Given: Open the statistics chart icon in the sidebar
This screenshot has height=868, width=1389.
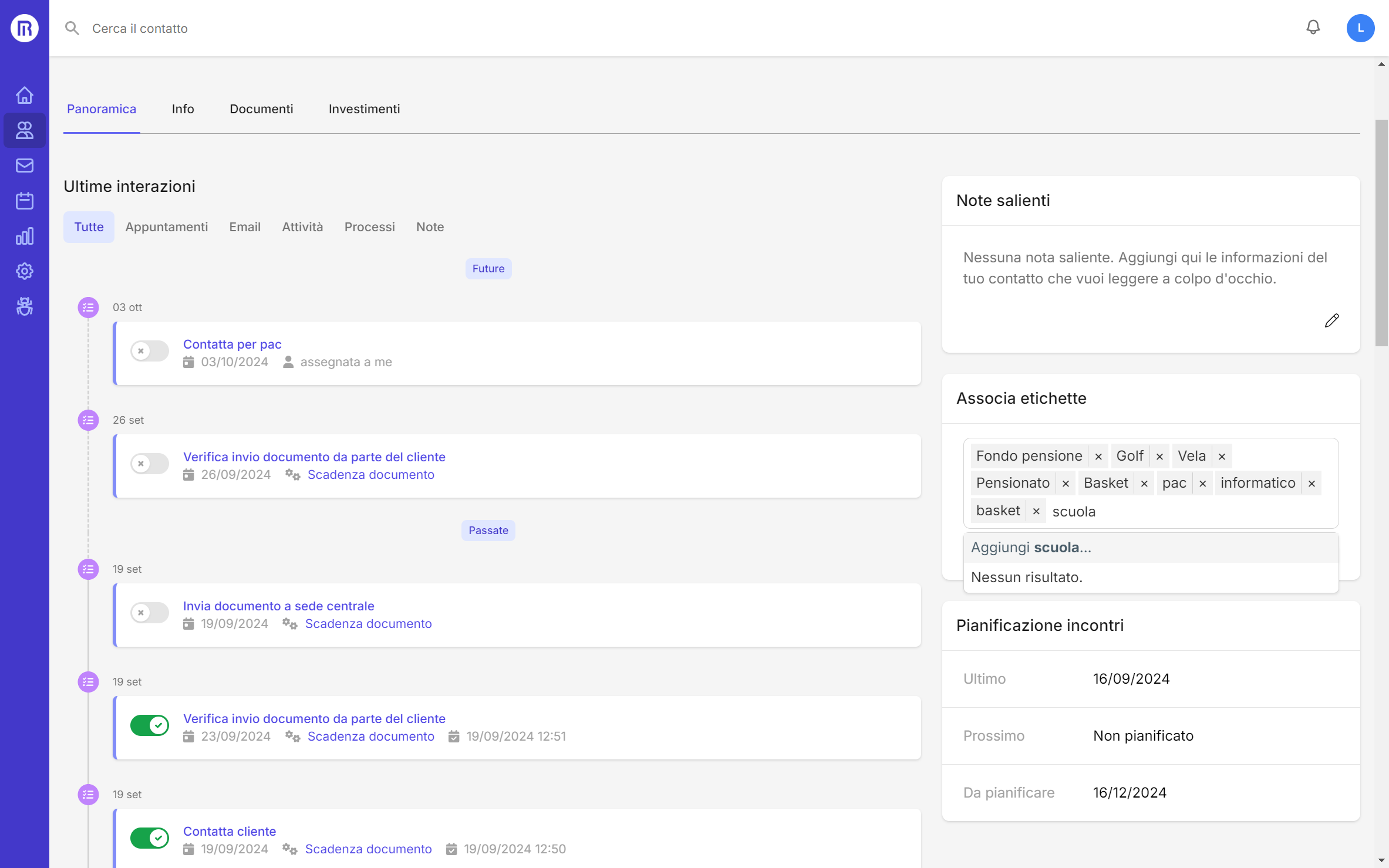Looking at the screenshot, I should [x=24, y=236].
